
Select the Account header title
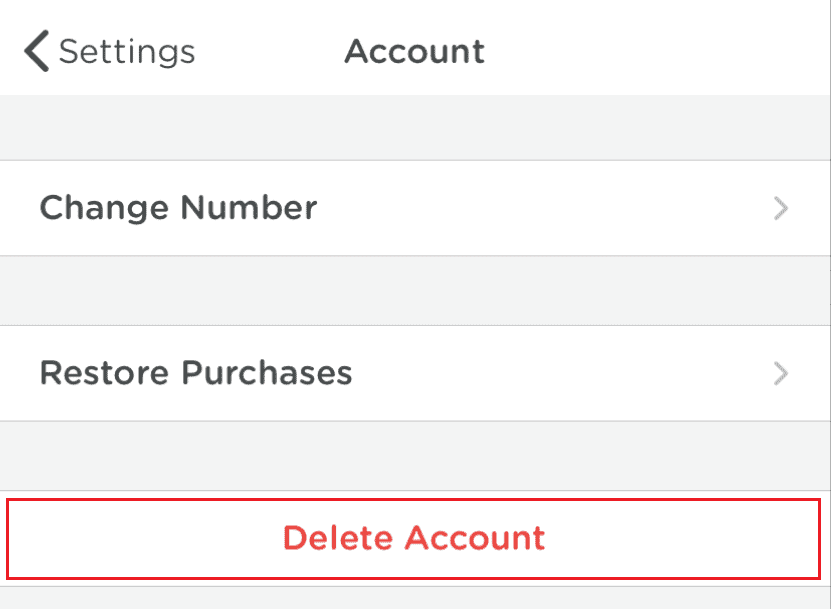(415, 50)
